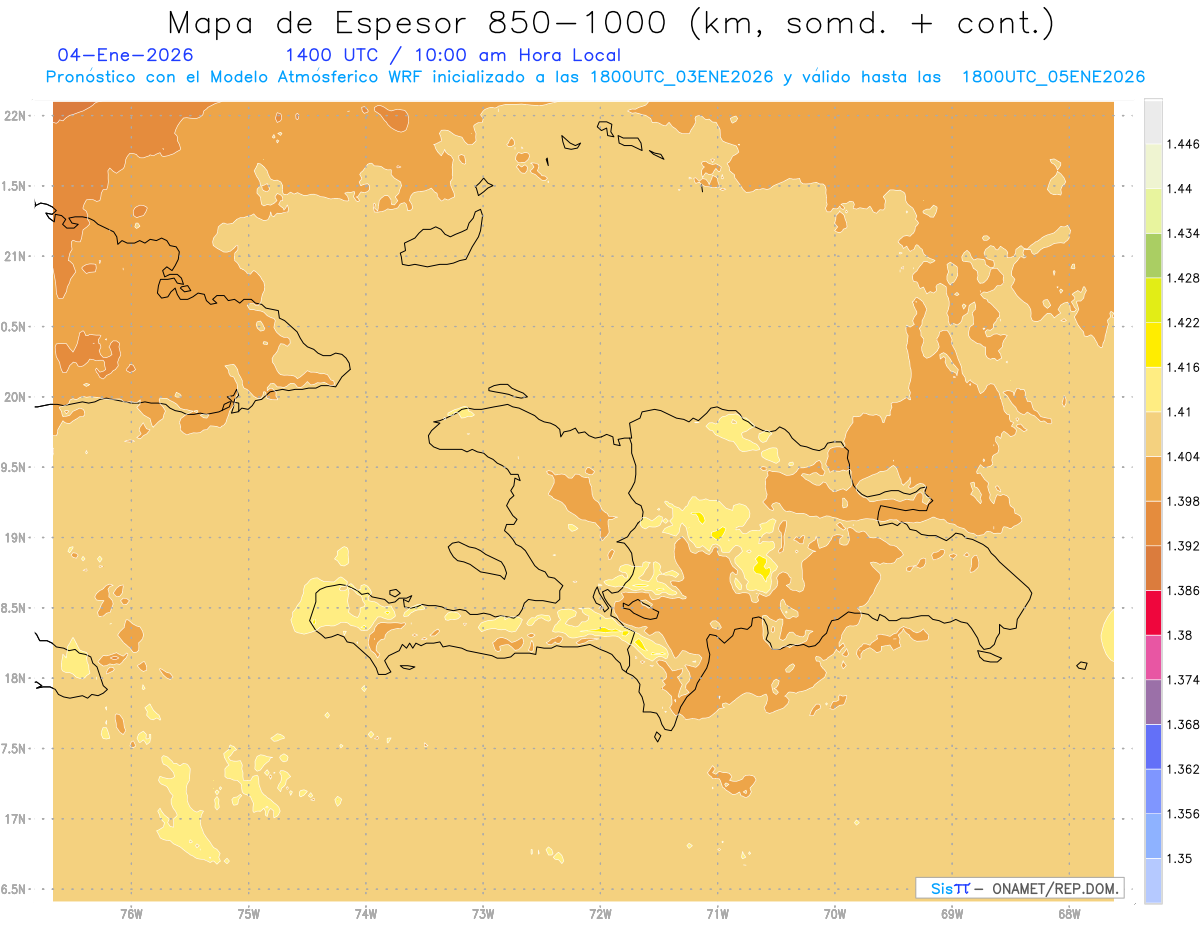Click the colorbar value "1.404"
1200x927 pixels.
pos(1182,456)
